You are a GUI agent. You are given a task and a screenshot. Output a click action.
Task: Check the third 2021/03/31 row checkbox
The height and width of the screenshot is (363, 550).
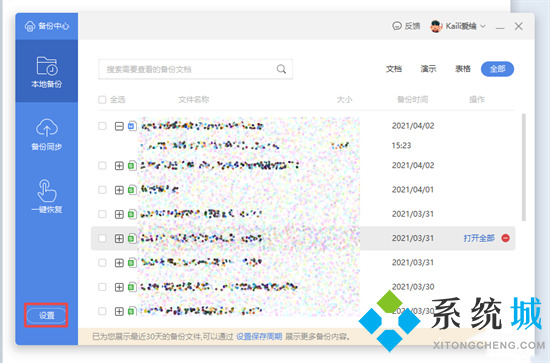pyautogui.click(x=102, y=263)
